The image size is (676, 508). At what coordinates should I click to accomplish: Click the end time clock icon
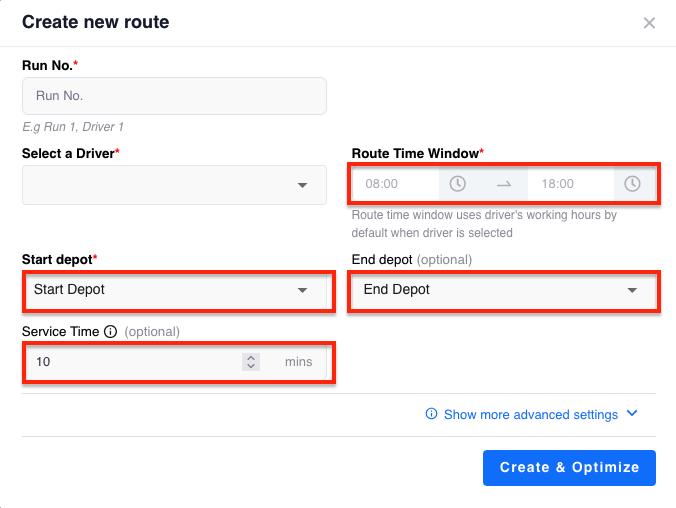(632, 184)
